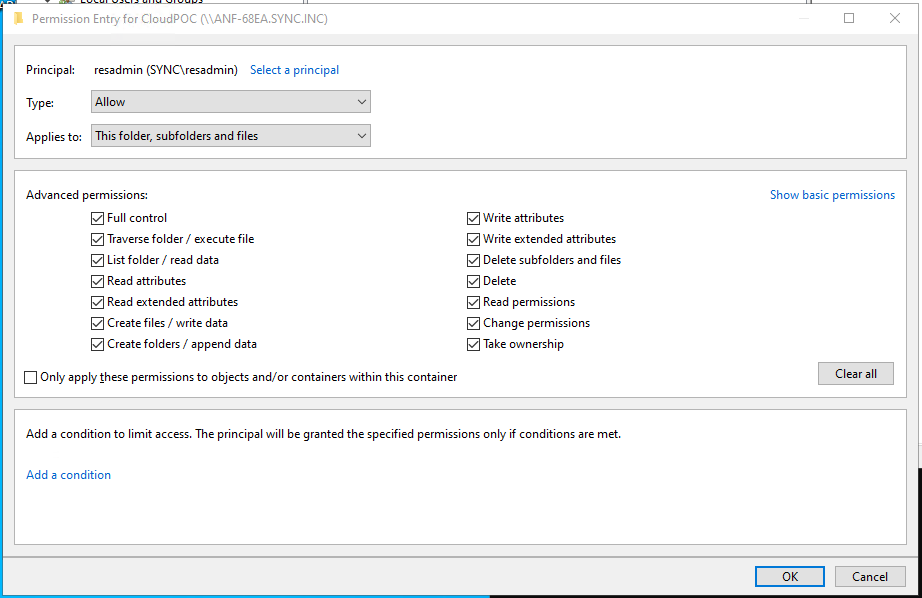Screen dimensions: 922x598
Task: Toggle Traverse folder / execute file permission
Action: coord(97,239)
